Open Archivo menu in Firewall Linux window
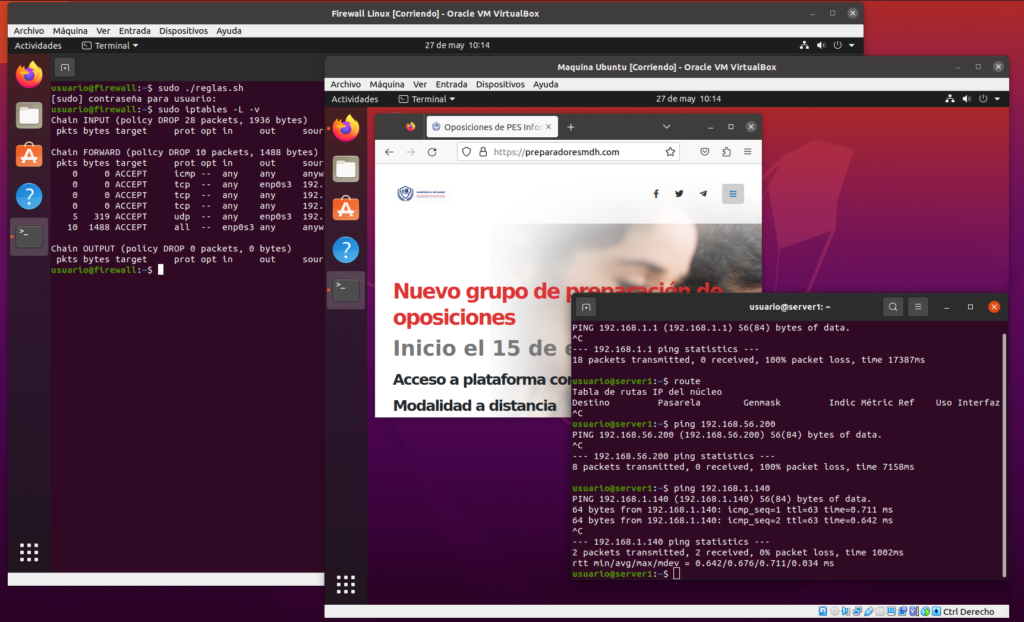1024x622 pixels. coord(29,31)
